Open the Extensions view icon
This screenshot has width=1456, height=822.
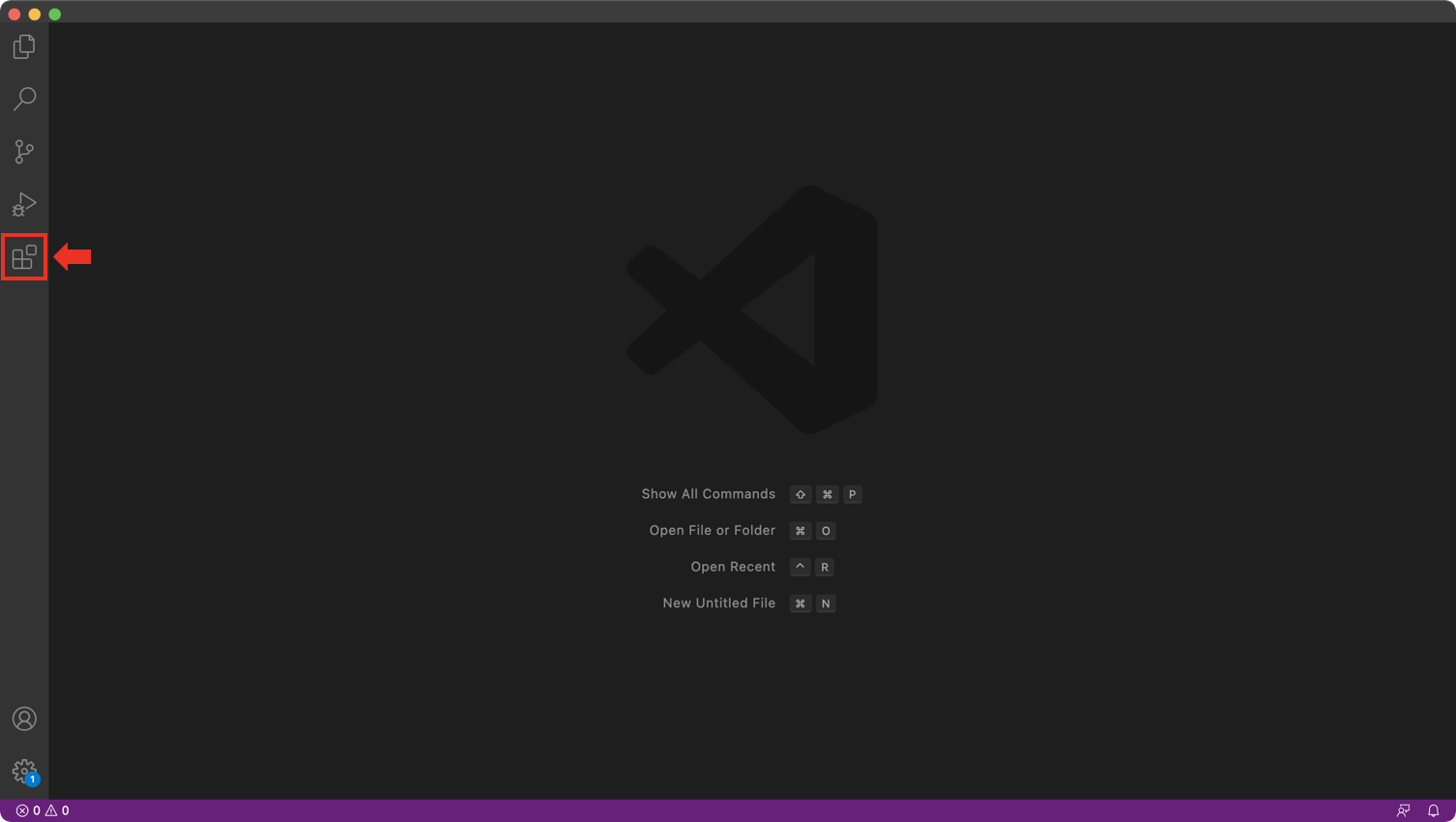tap(24, 257)
